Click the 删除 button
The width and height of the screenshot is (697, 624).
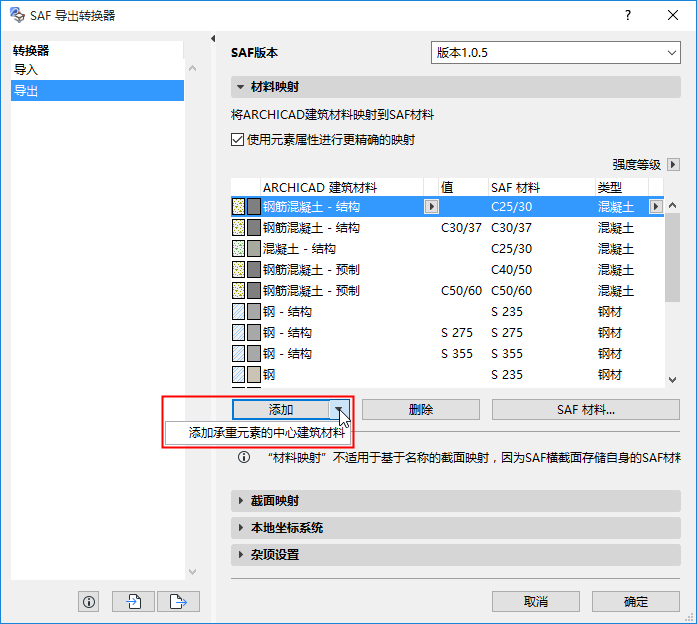point(421,409)
